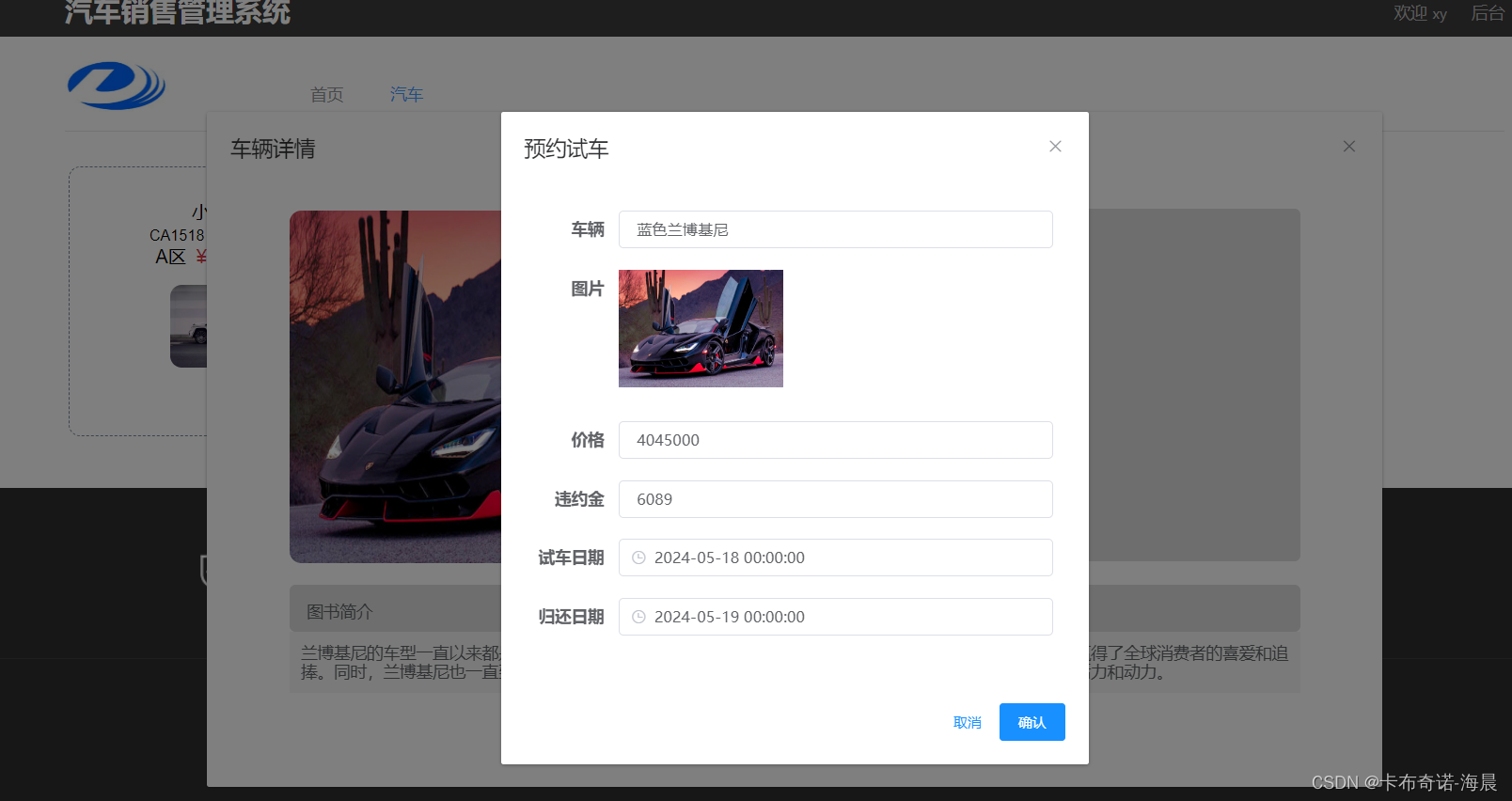Click the blue site logo icon
The image size is (1512, 801).
[x=116, y=86]
